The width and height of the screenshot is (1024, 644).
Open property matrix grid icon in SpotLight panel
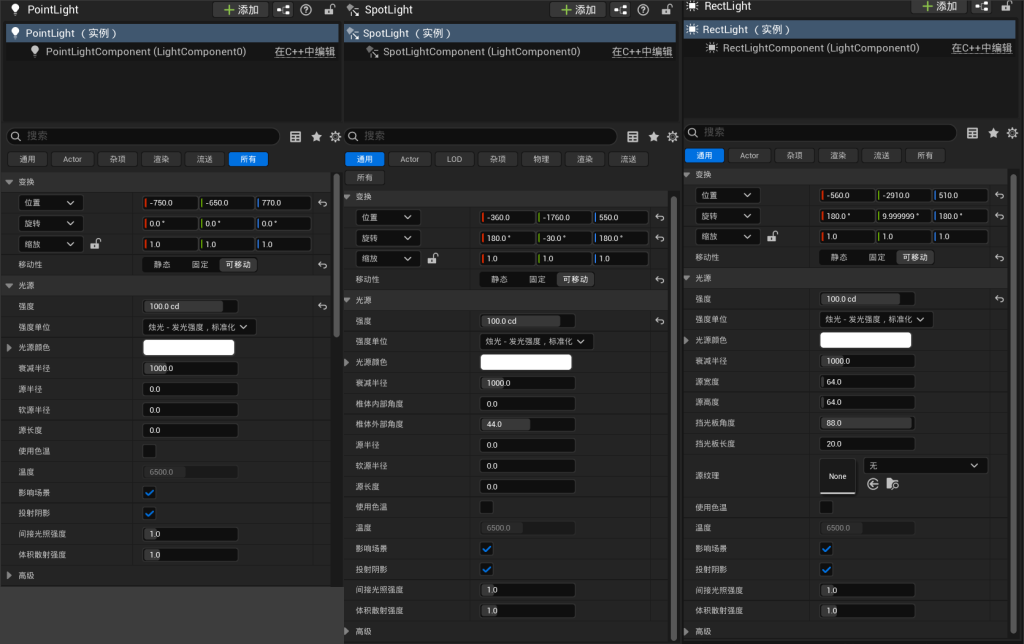coord(633,136)
